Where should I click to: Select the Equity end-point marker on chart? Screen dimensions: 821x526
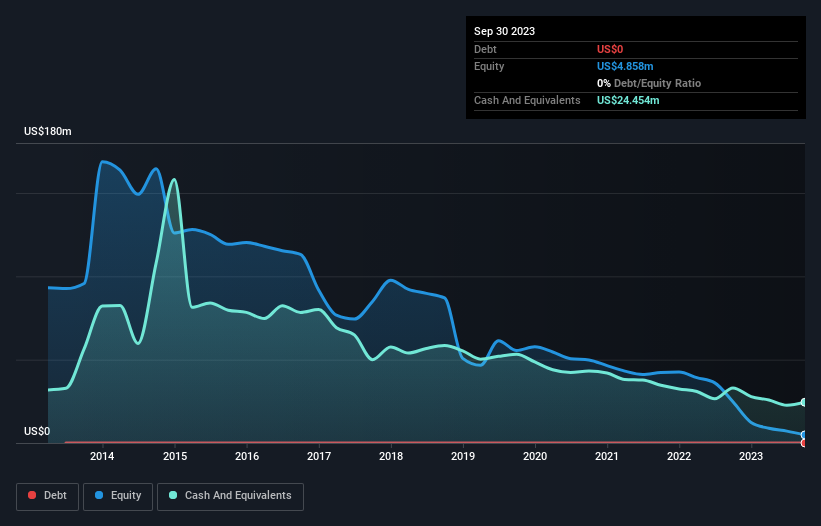(x=804, y=435)
